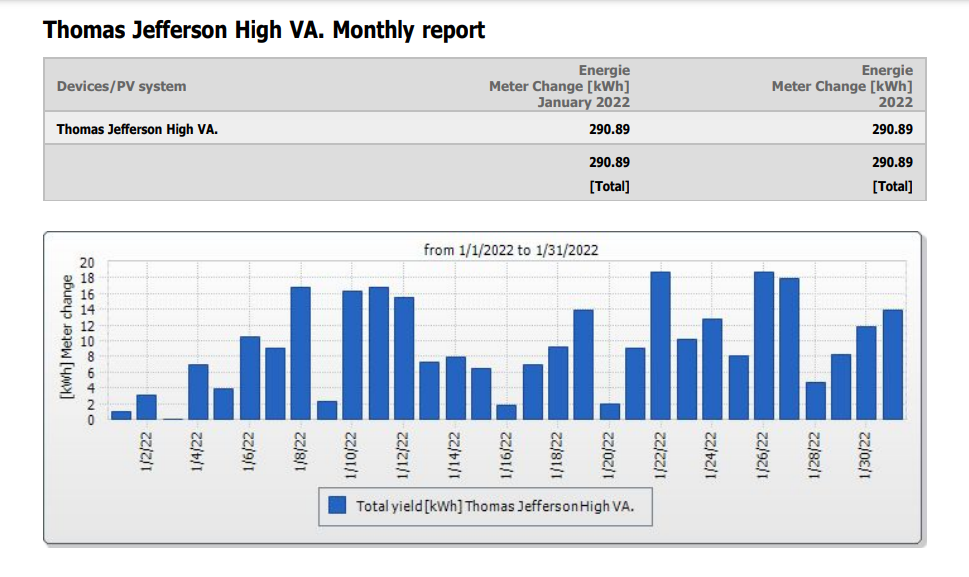This screenshot has height=577, width=969.
Task: Click the report title 'Thomas Jefferson High VA. Monthly report'
Action: click(264, 30)
